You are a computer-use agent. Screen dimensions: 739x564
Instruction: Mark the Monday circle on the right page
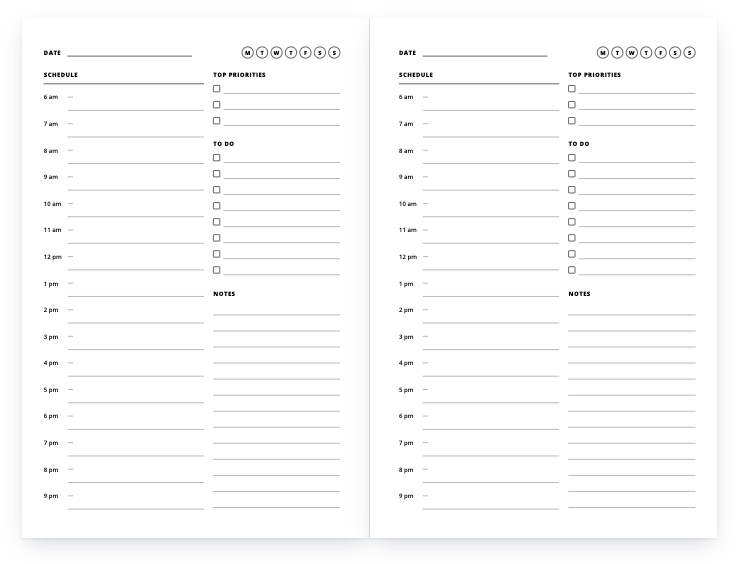tap(603, 53)
